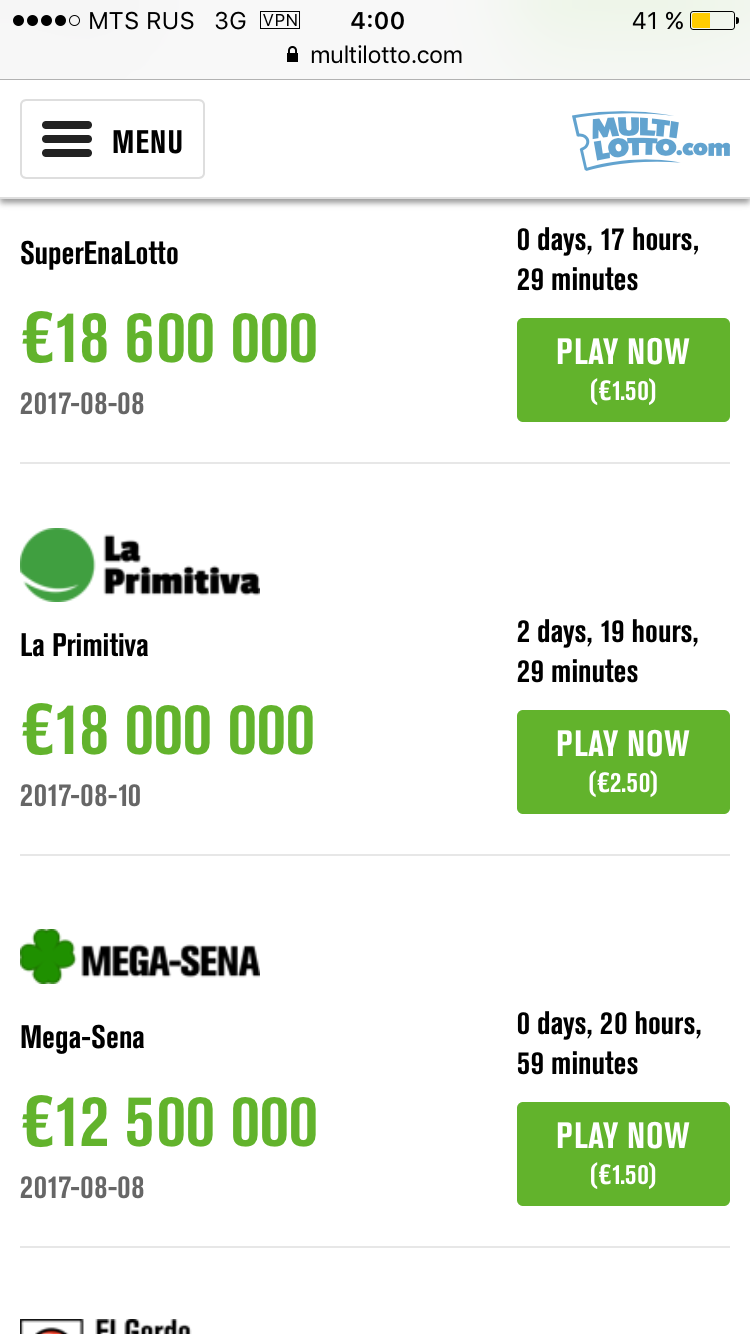750x1334 pixels.
Task: Tap the €18 600 000 jackpot amount
Action: 169,340
